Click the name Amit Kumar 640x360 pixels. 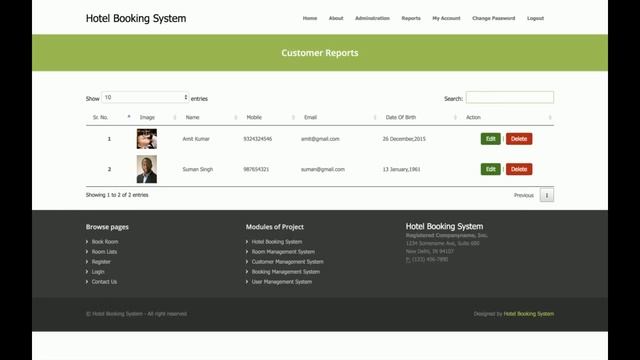tap(196, 139)
